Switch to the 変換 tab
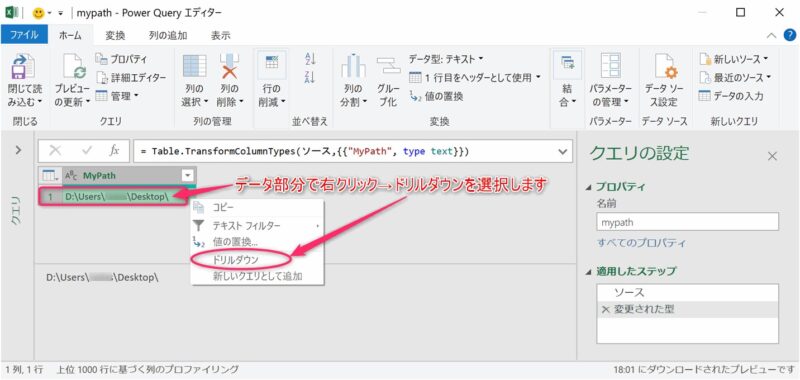800x380 pixels. (x=115, y=35)
